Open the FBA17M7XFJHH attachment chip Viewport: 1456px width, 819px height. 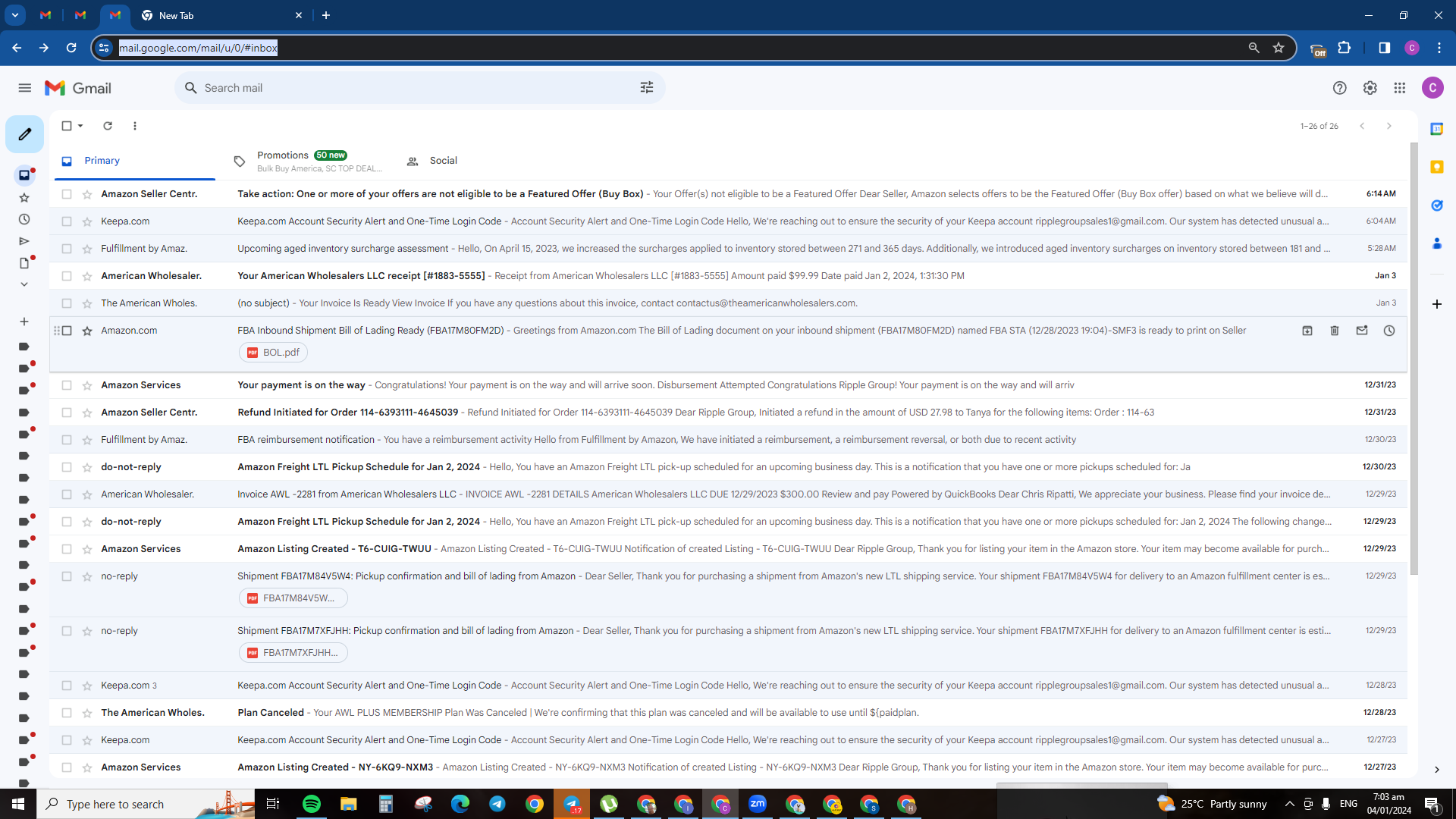point(293,653)
